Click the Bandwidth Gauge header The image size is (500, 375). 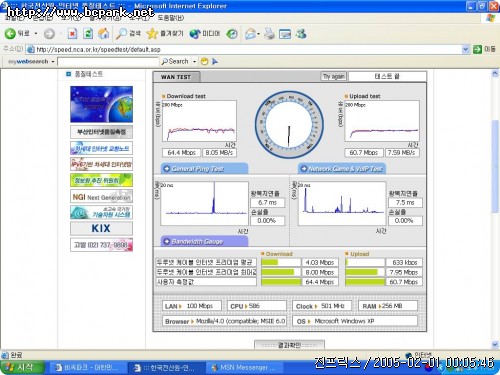pyautogui.click(x=205, y=241)
